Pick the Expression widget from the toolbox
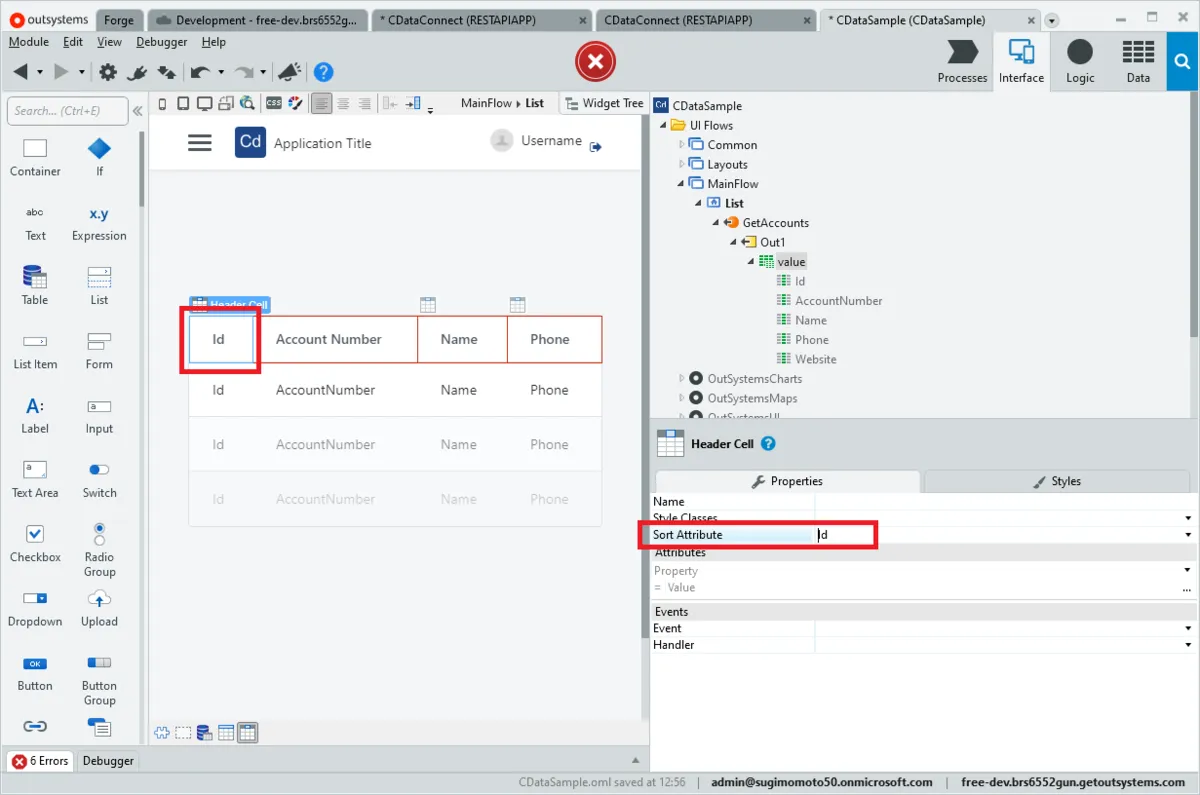 point(99,220)
